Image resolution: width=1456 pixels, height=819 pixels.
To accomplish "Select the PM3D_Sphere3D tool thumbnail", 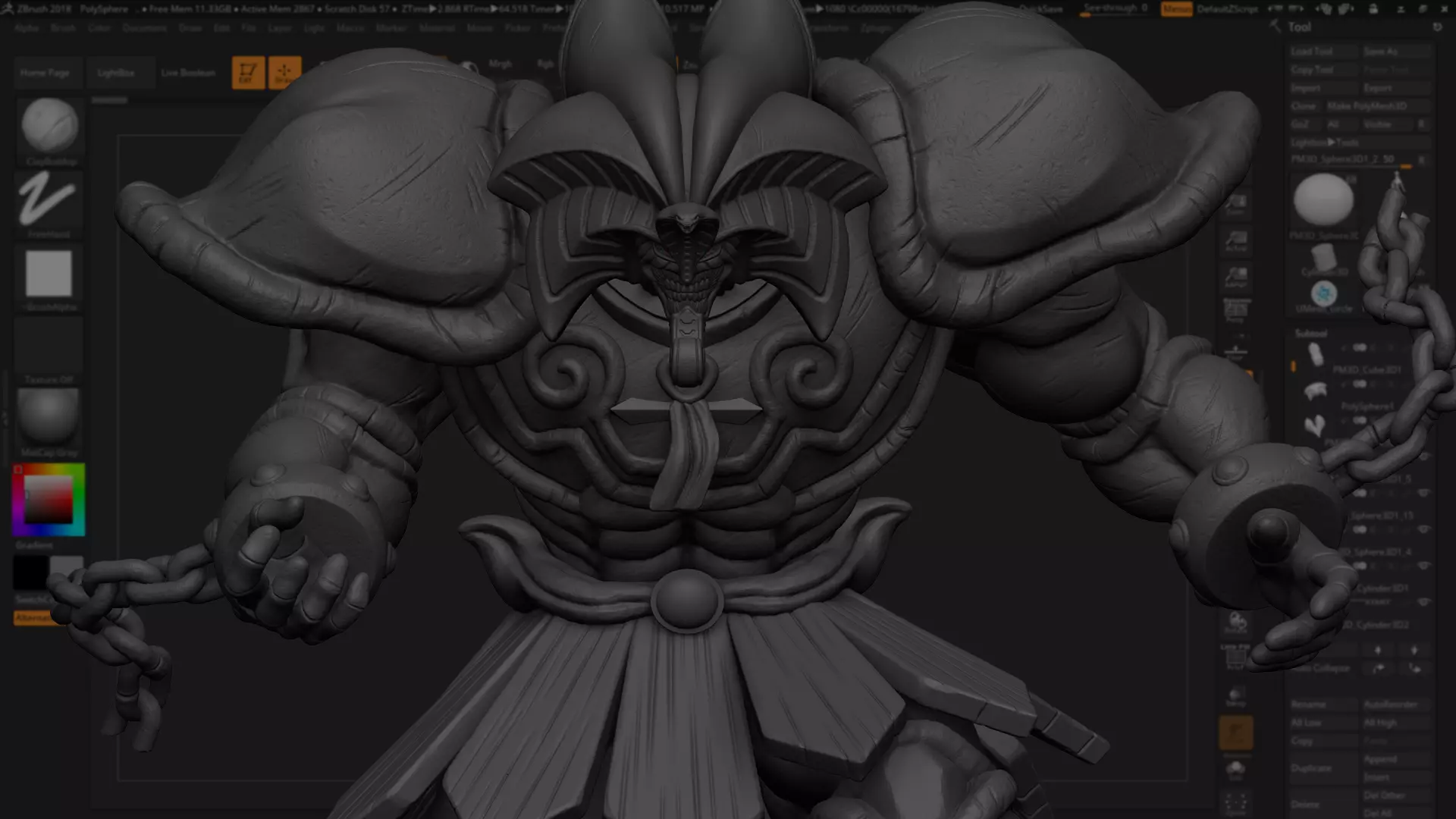I will [1323, 201].
